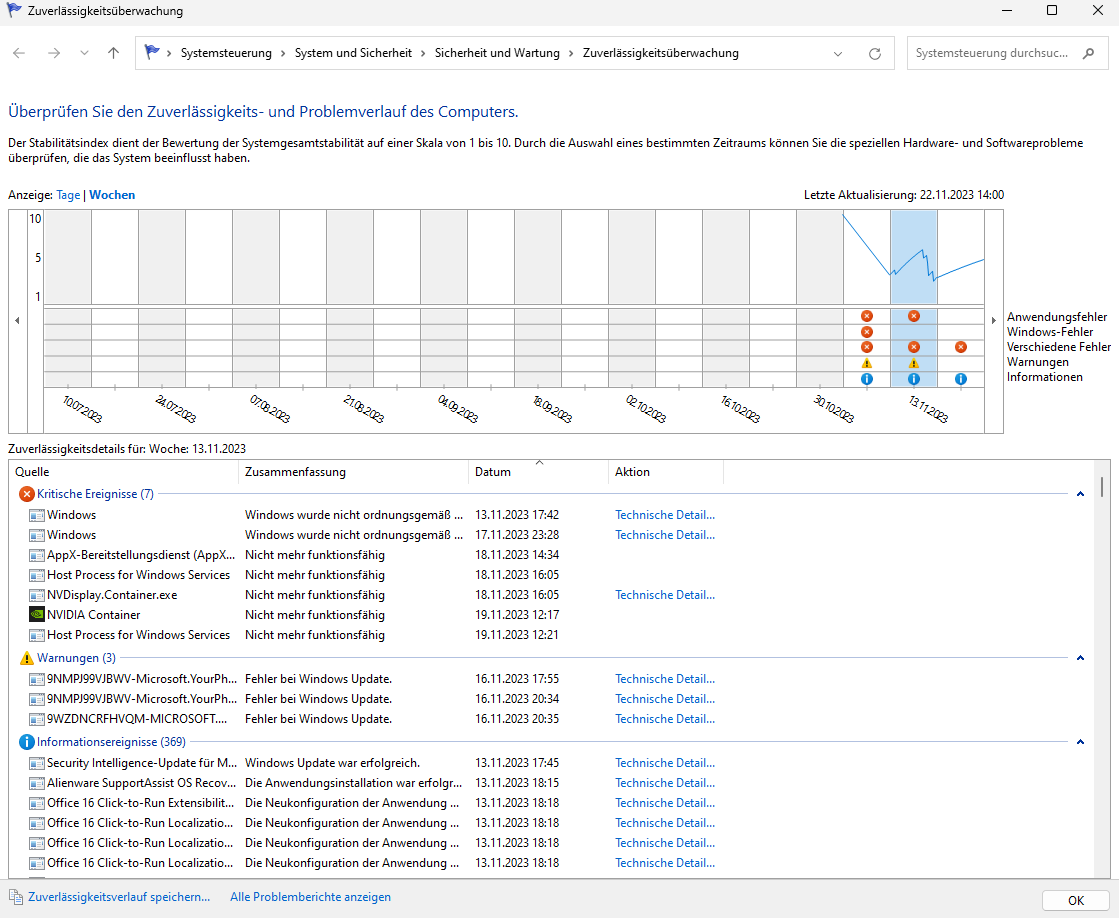Select Host Process row dated 19.11.2023 12:21
This screenshot has width=1119, height=918.
(551, 635)
